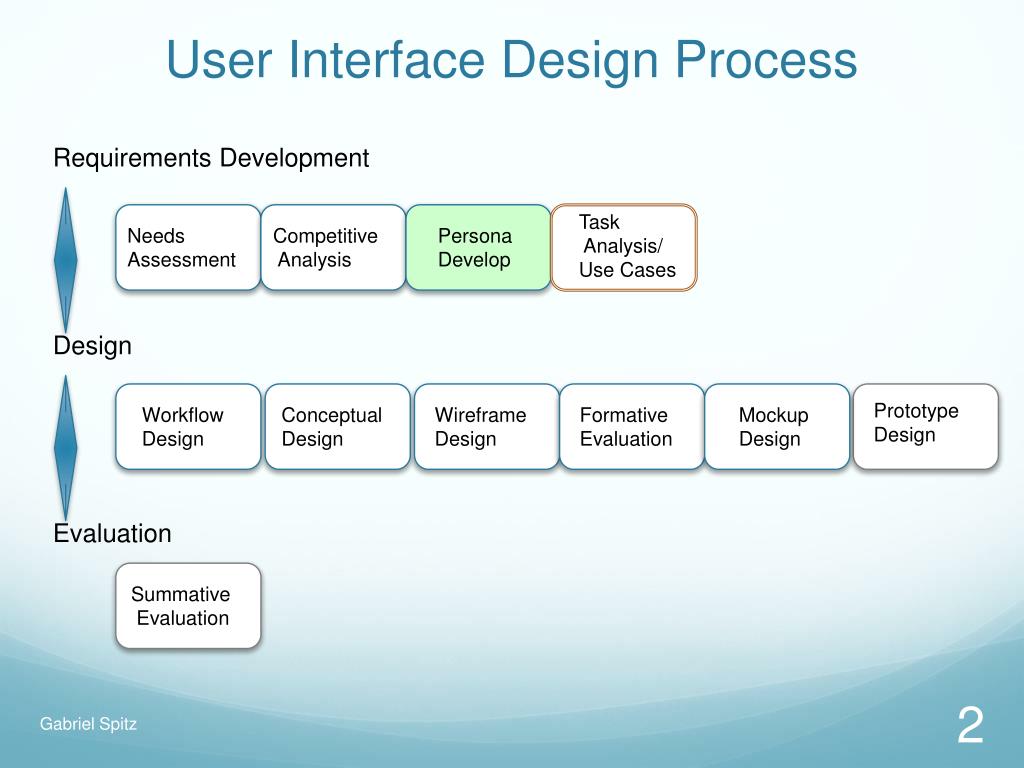Click the Workflow Design box
The image size is (1024, 768).
[x=188, y=426]
